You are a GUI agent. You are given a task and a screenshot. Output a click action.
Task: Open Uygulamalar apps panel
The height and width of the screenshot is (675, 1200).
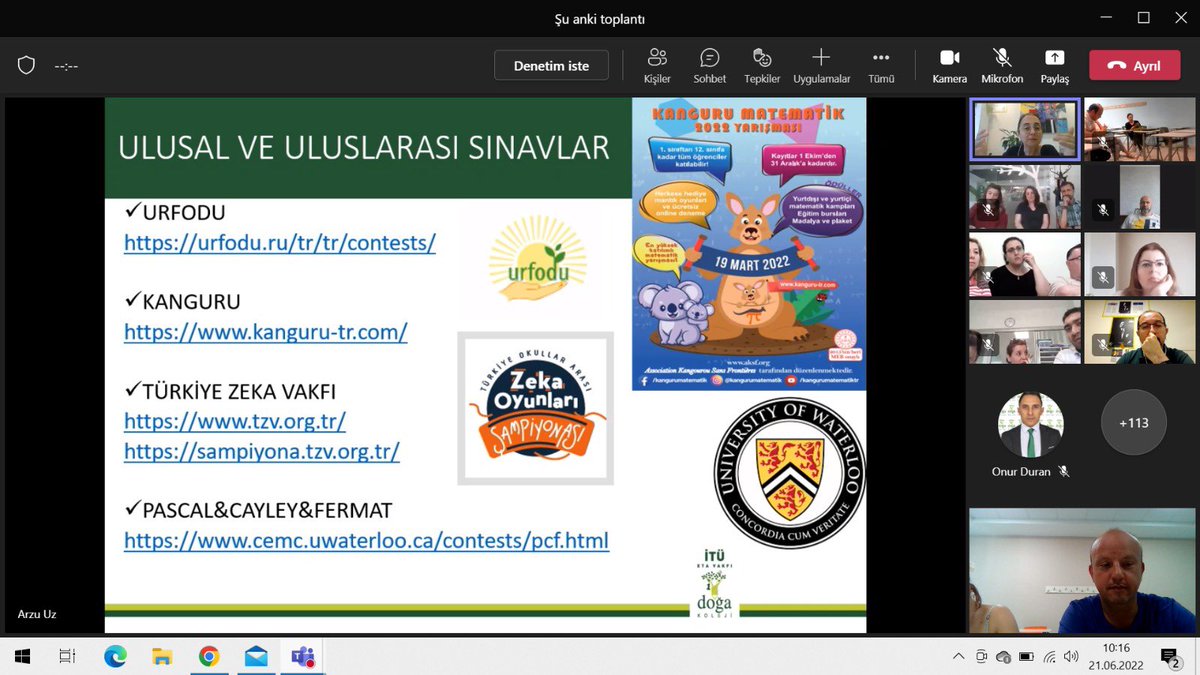point(821,65)
